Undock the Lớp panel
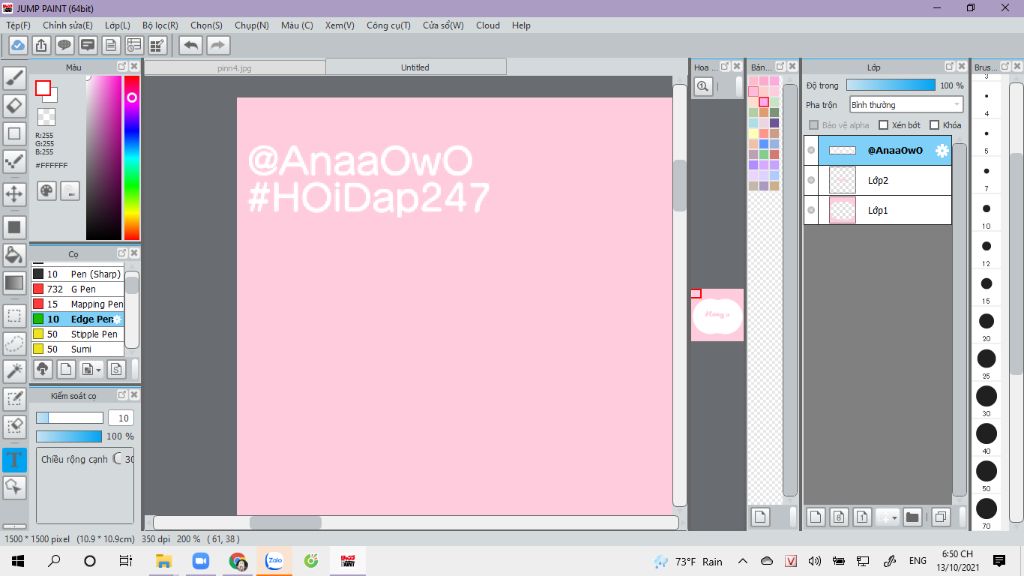Image resolution: width=1024 pixels, height=576 pixels. (x=950, y=67)
